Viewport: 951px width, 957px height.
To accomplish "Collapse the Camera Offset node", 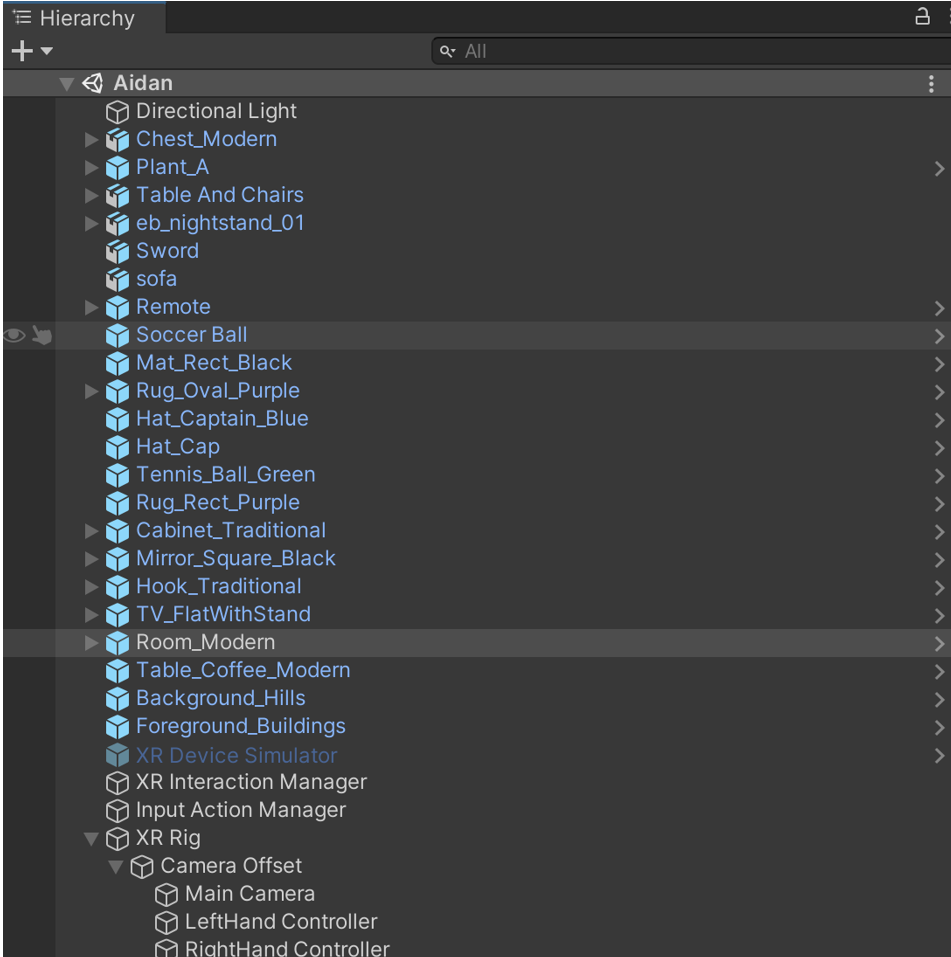I will click(x=117, y=867).
